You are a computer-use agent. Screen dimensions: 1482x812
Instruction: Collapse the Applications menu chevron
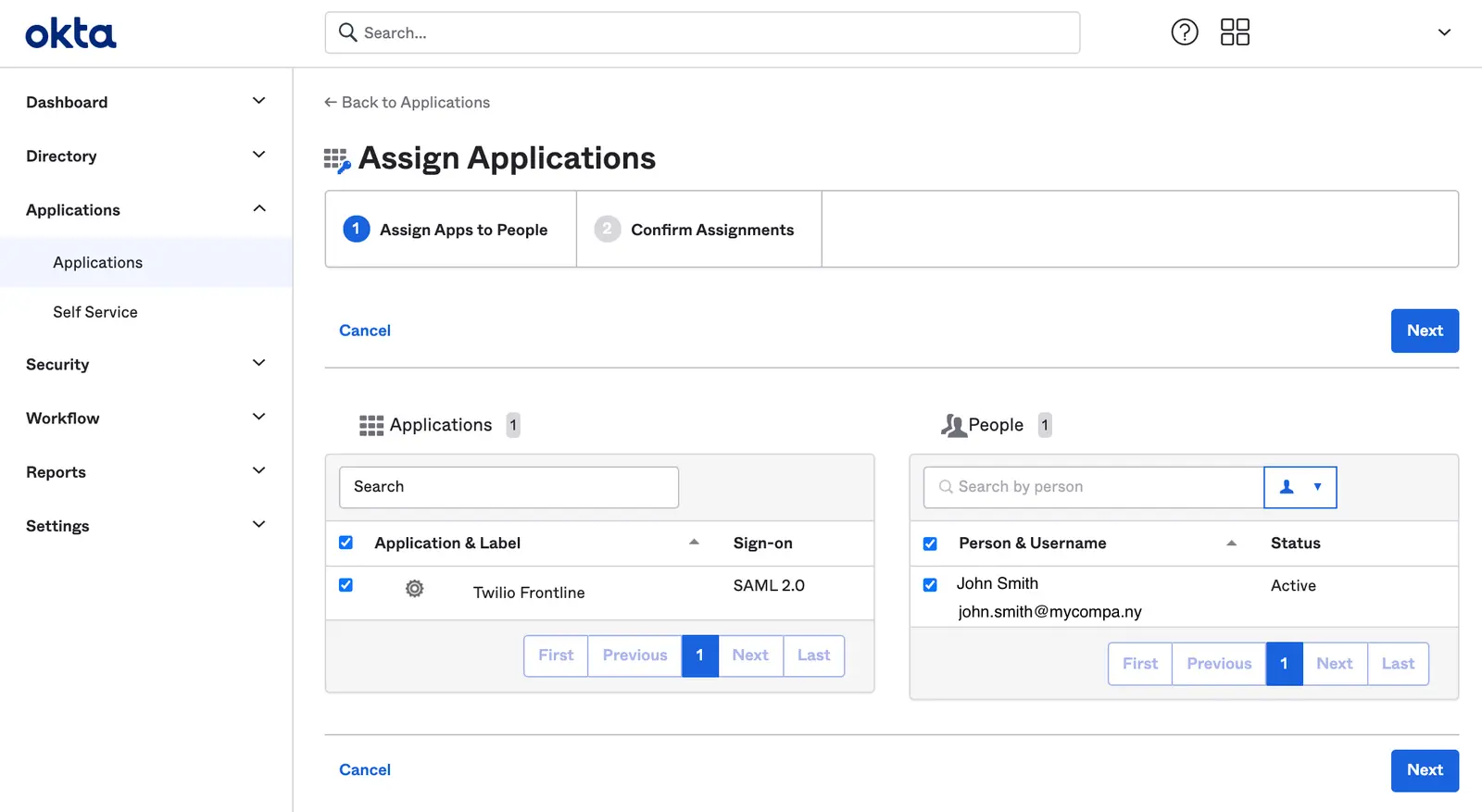[259, 208]
